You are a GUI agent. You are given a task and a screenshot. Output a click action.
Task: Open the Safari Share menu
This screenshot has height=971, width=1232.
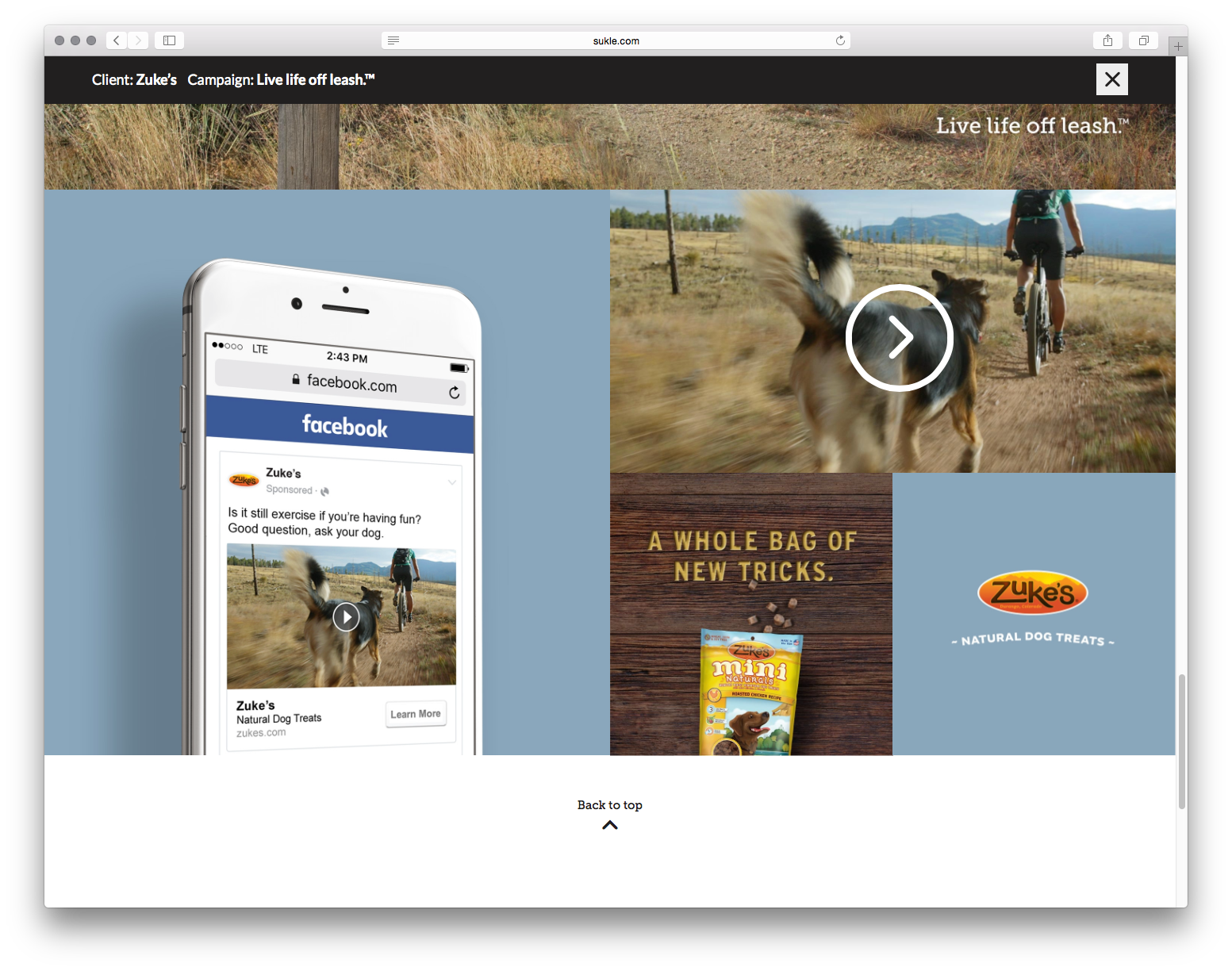(x=1107, y=40)
